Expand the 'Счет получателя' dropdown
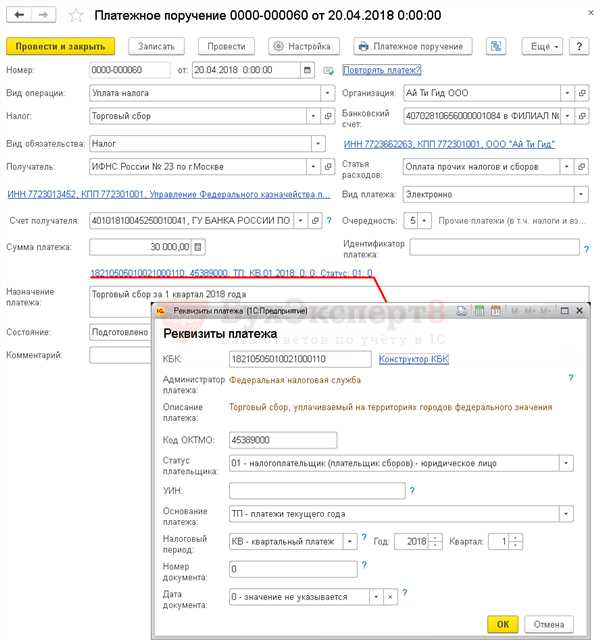600x643 pixels. 301,221
